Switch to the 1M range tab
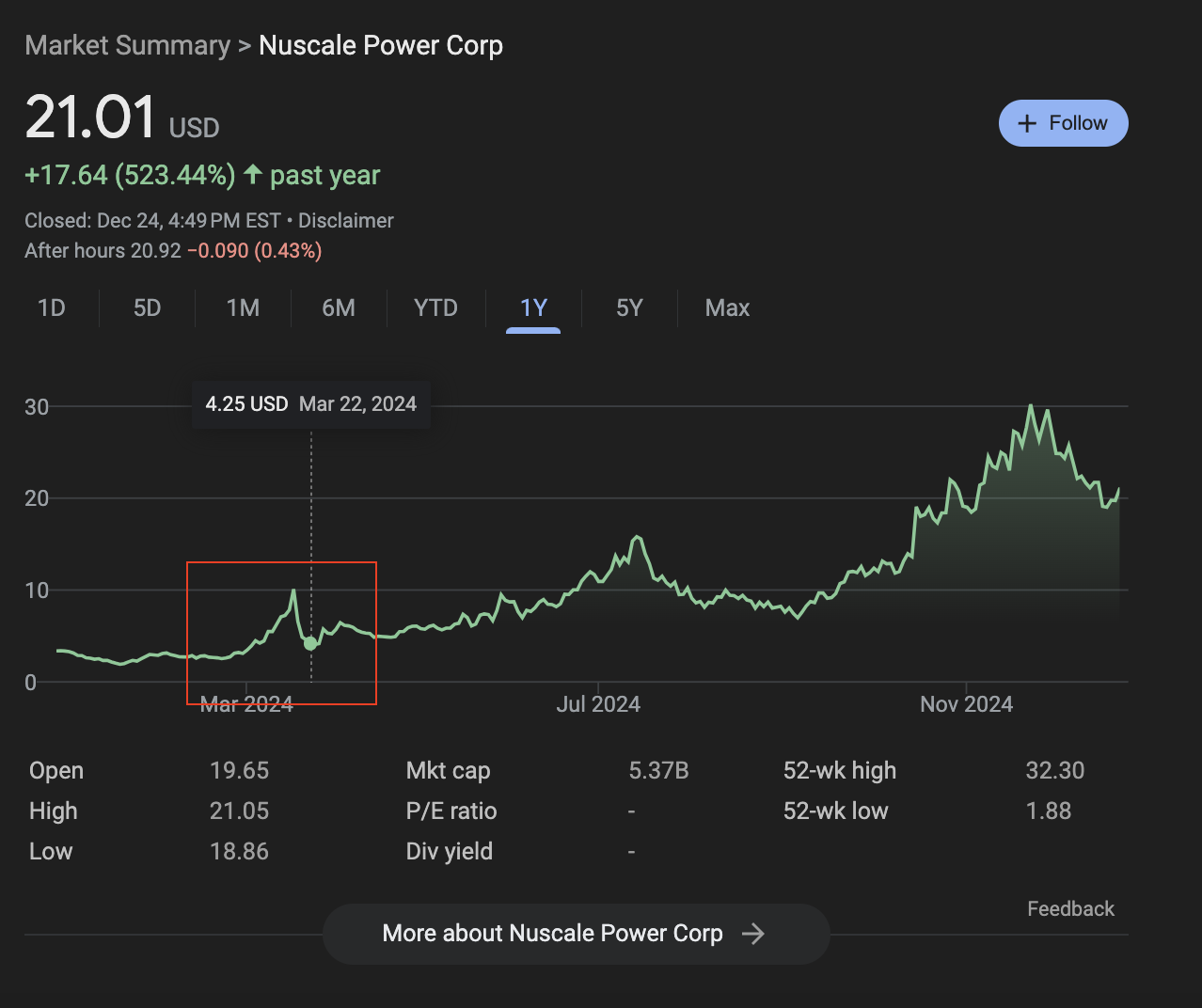1202x1008 pixels. coord(243,308)
